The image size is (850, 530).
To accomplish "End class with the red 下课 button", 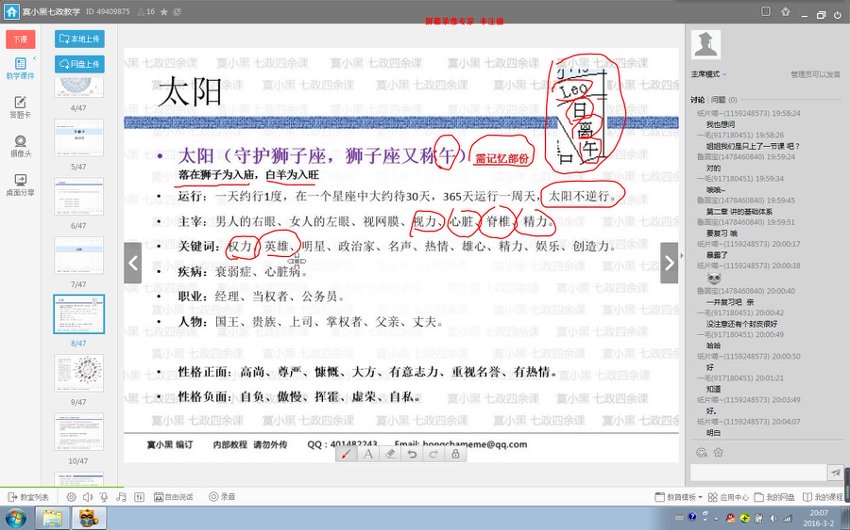I will coord(21,39).
